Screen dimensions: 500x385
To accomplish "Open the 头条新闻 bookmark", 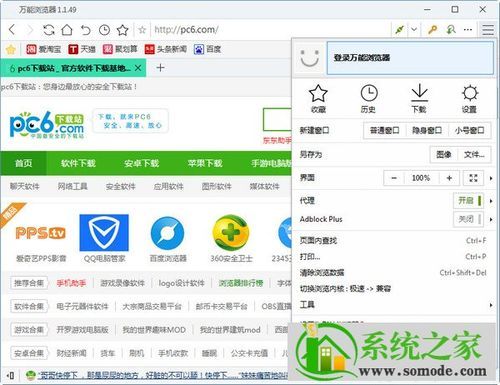I will 166,49.
